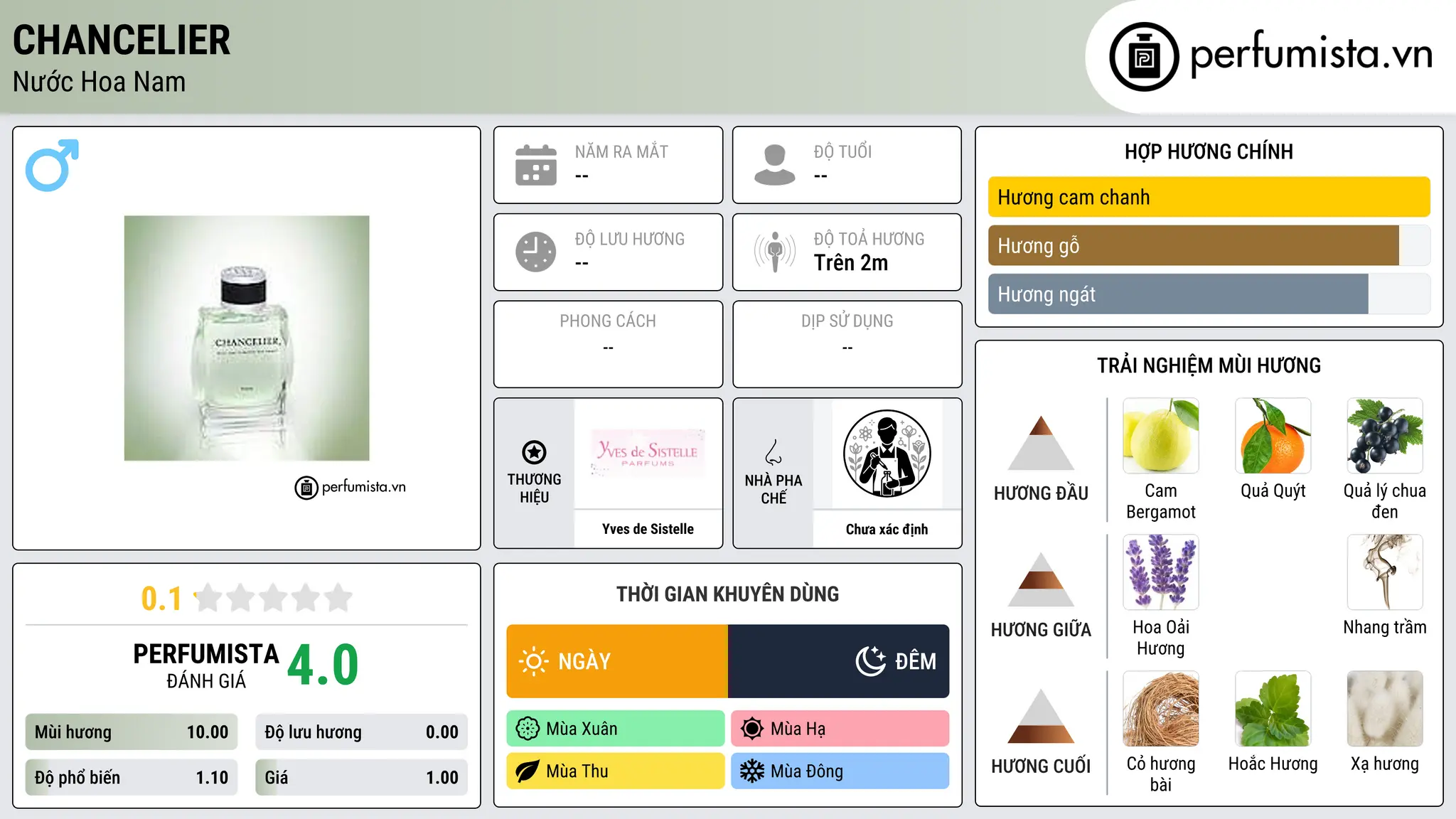Open the Yves de Sistelle brand logo
This screenshot has height=819, width=1456.
click(x=648, y=454)
